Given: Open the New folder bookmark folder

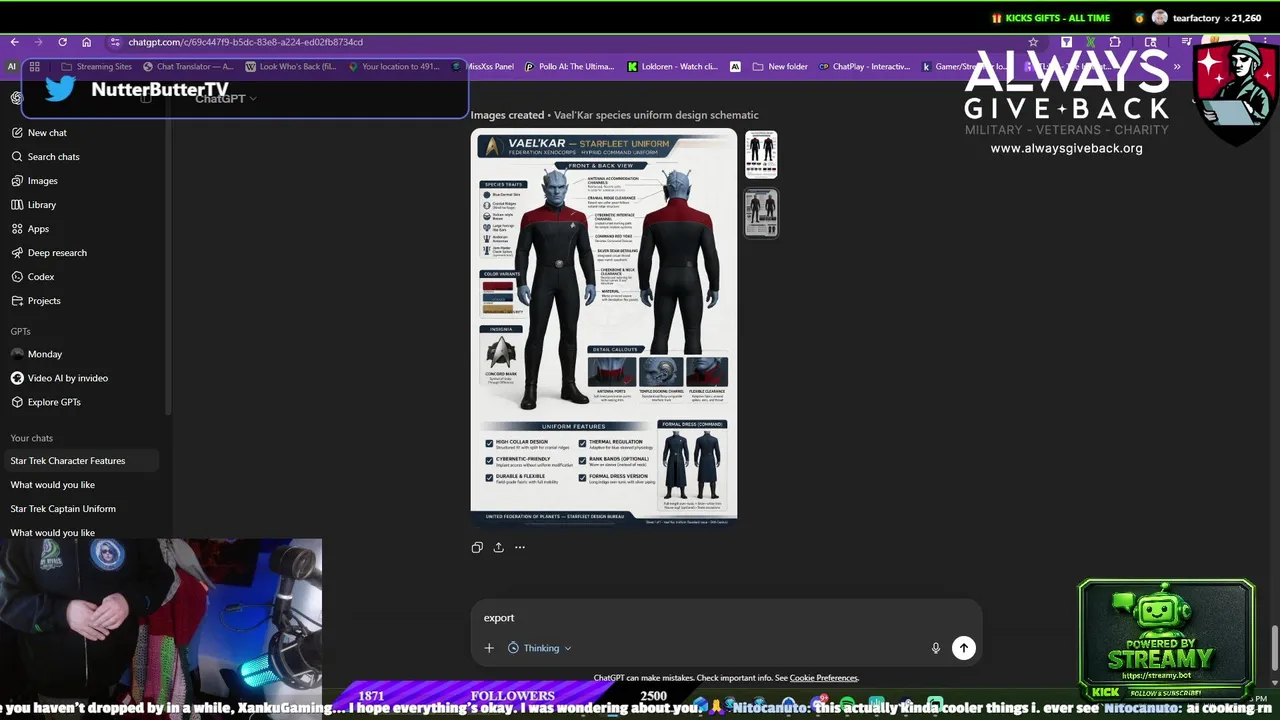Looking at the screenshot, I should (778, 66).
